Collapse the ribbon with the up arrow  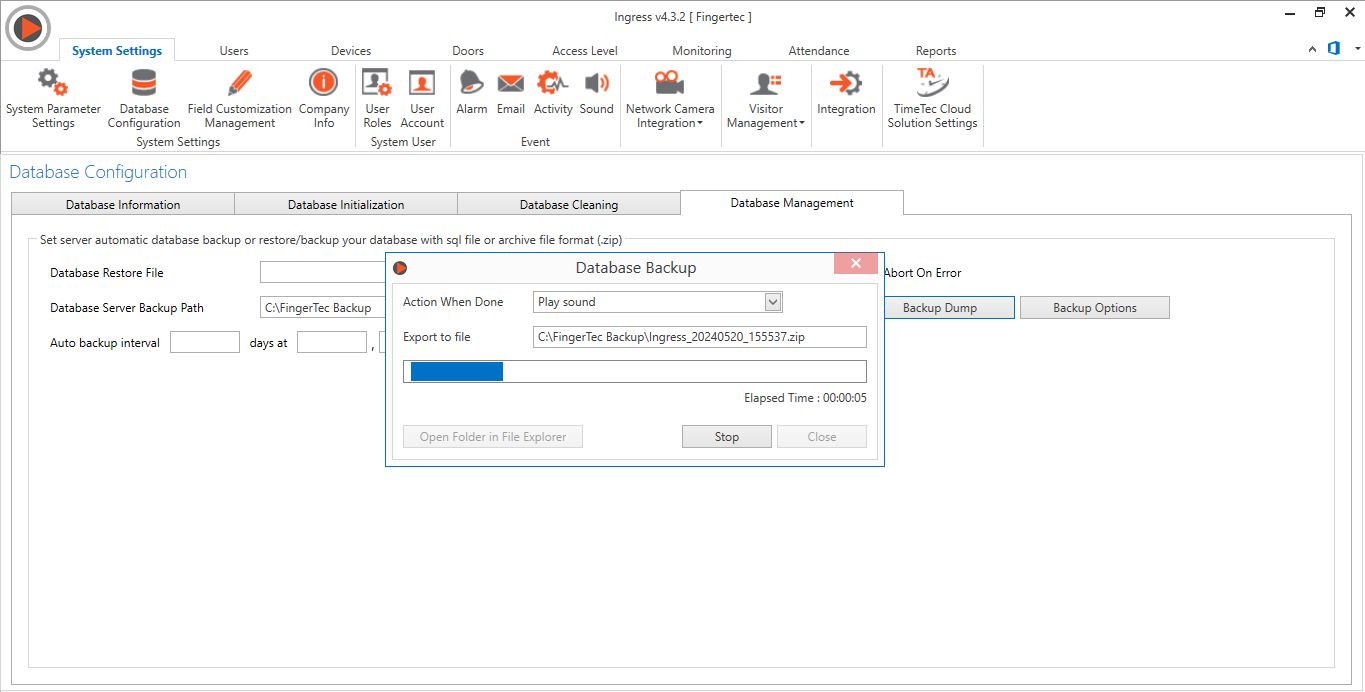pyautogui.click(x=1313, y=49)
